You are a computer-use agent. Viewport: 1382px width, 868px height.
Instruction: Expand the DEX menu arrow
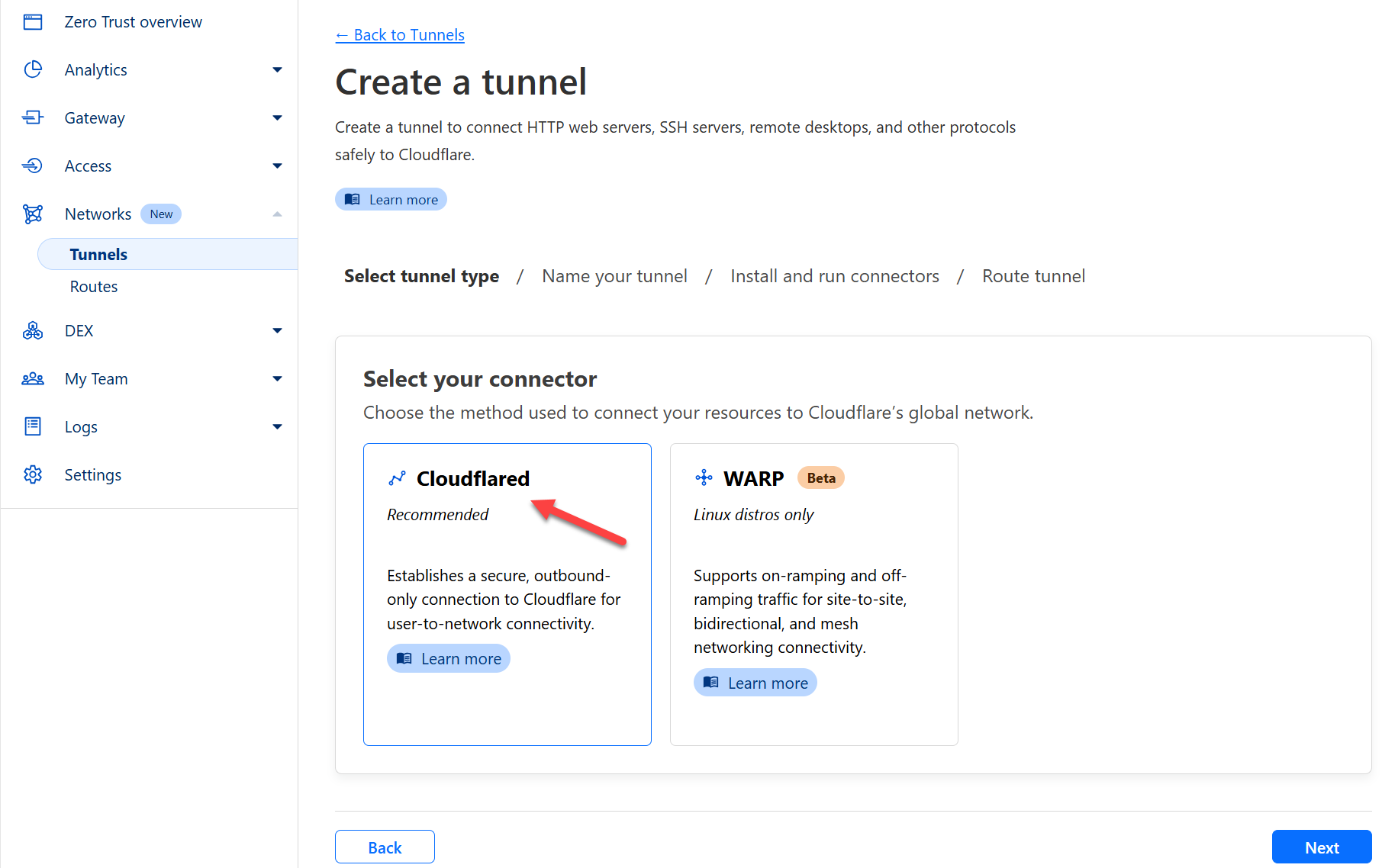point(278,330)
